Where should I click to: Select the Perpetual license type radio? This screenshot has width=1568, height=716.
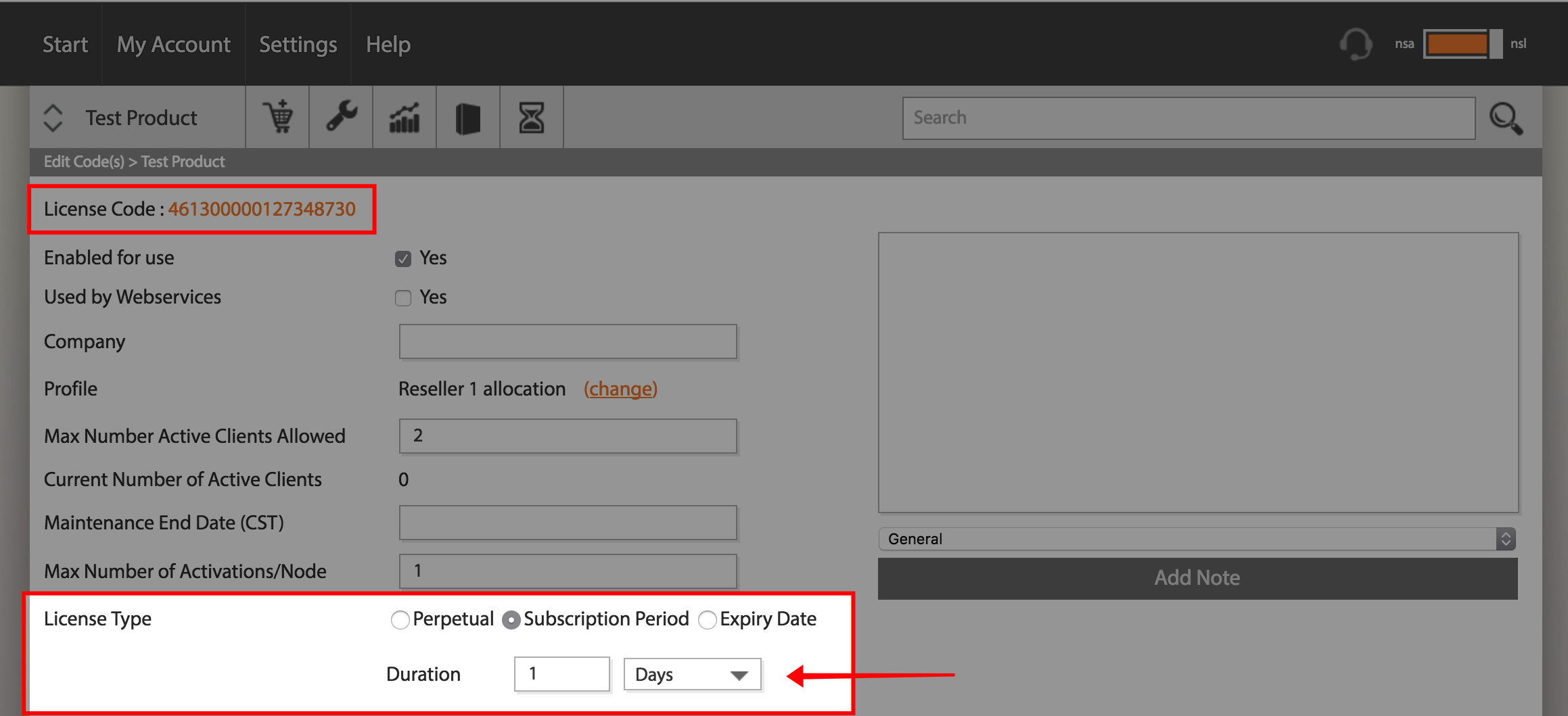[x=400, y=620]
